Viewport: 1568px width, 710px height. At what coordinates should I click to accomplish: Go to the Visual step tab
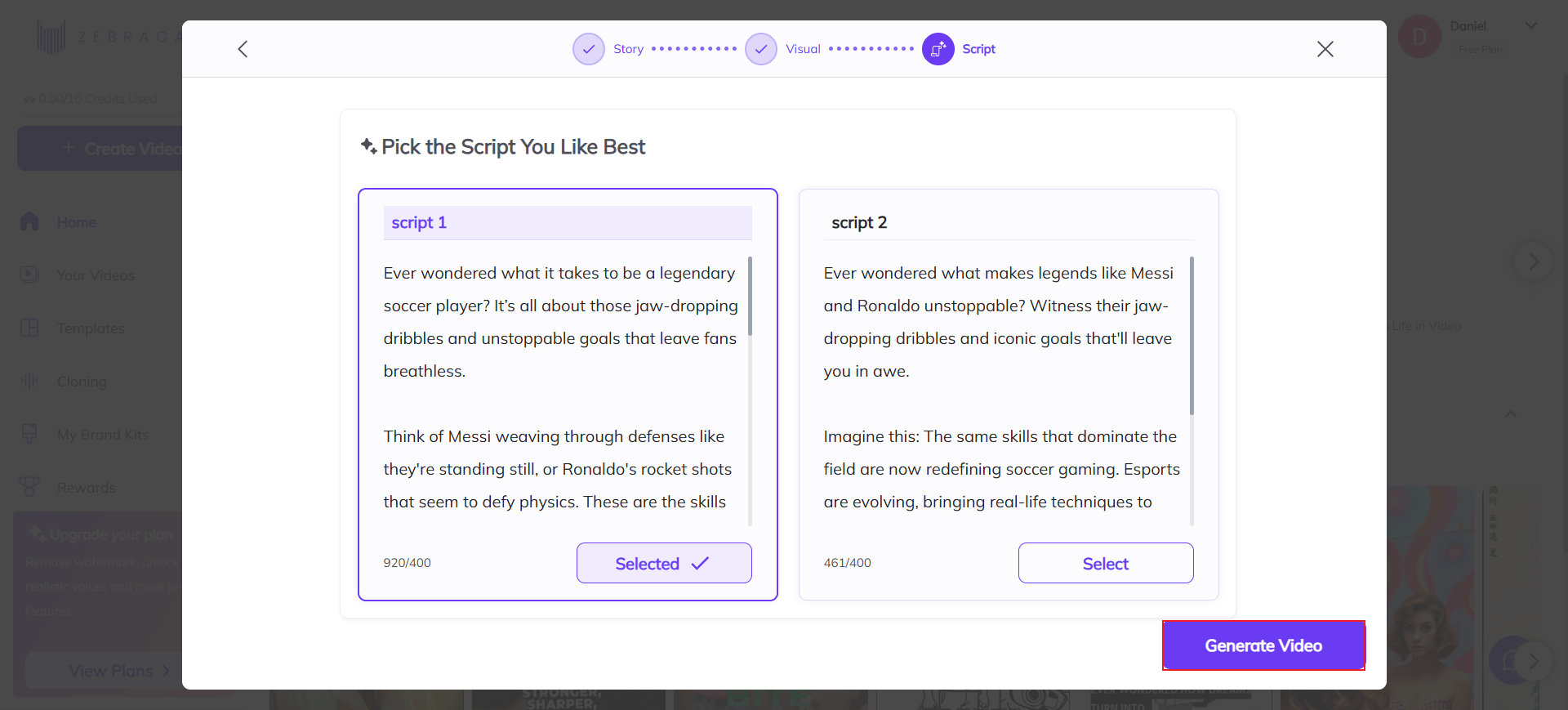tap(803, 49)
